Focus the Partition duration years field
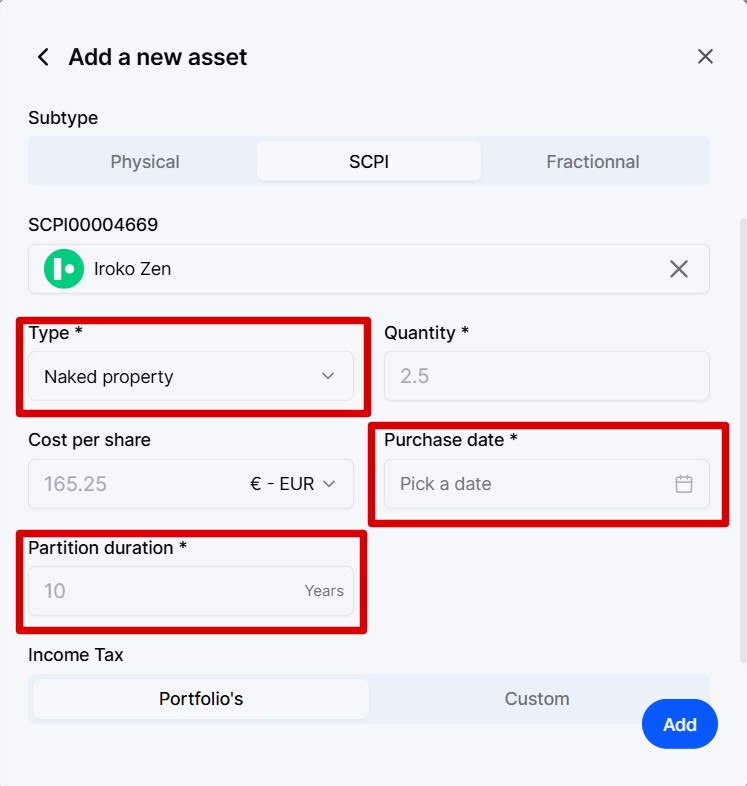 tap(191, 591)
